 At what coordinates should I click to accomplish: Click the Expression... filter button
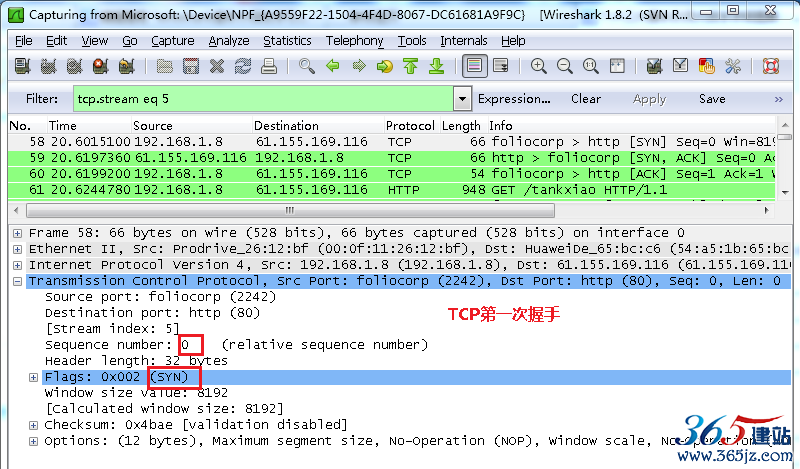[x=514, y=99]
